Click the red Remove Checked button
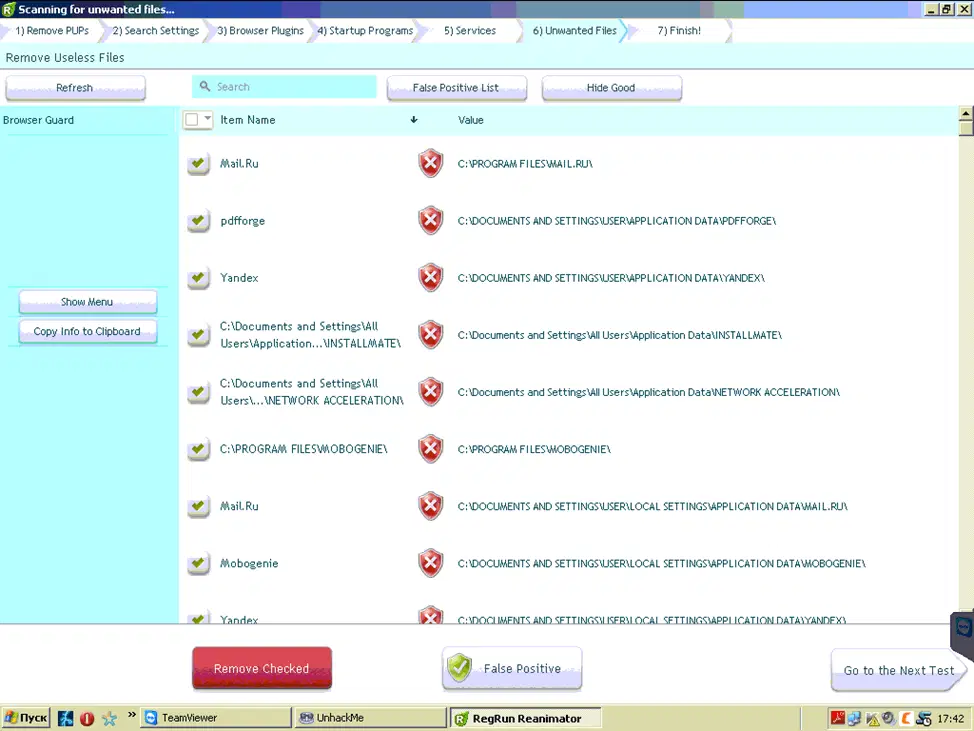Screen dimensions: 974x731 click(262, 668)
